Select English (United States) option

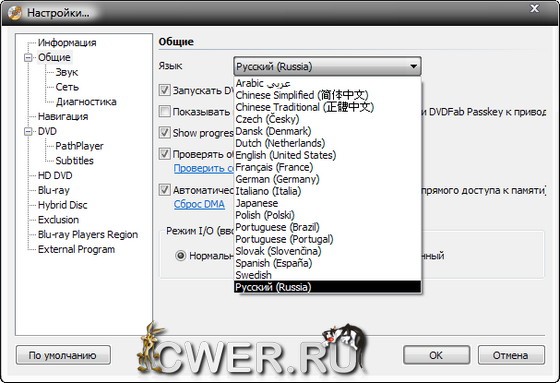[327, 155]
